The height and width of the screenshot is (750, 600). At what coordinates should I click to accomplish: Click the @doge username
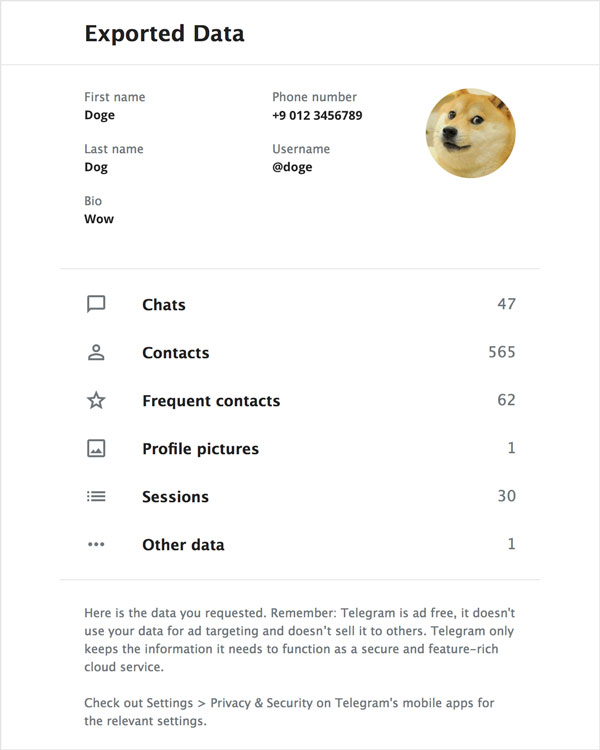click(x=292, y=167)
